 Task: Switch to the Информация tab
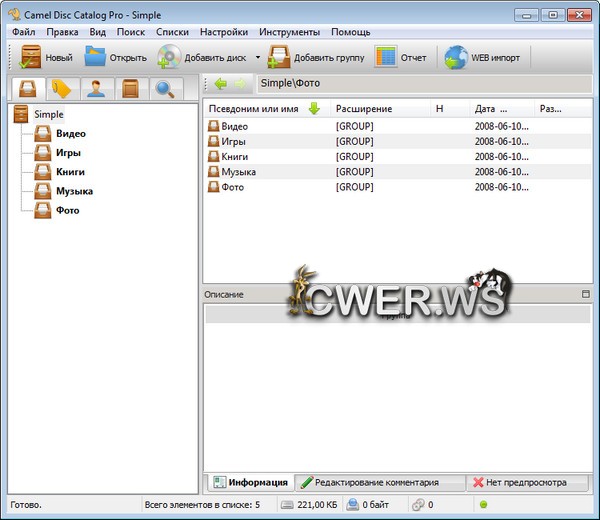251,483
